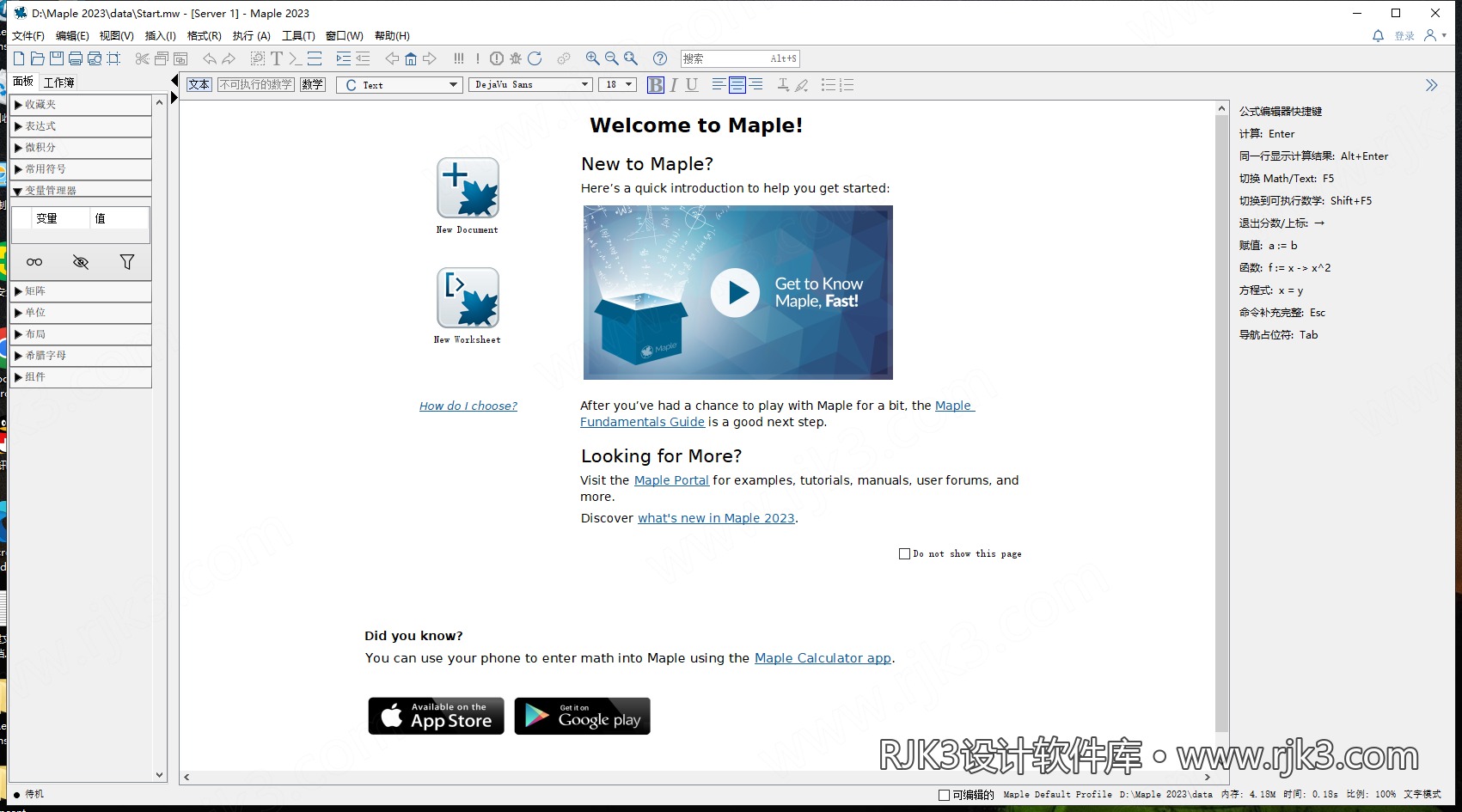Indent the section using the indent icon
Viewport: 1462px width, 812px height.
pyautogui.click(x=343, y=58)
